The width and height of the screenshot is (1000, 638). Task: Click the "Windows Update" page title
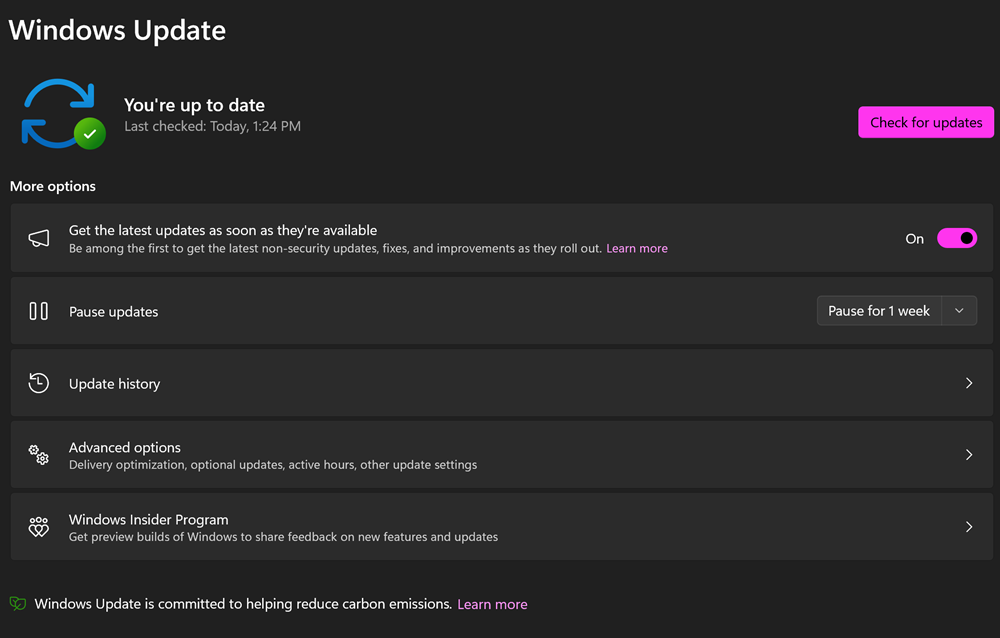point(117,30)
